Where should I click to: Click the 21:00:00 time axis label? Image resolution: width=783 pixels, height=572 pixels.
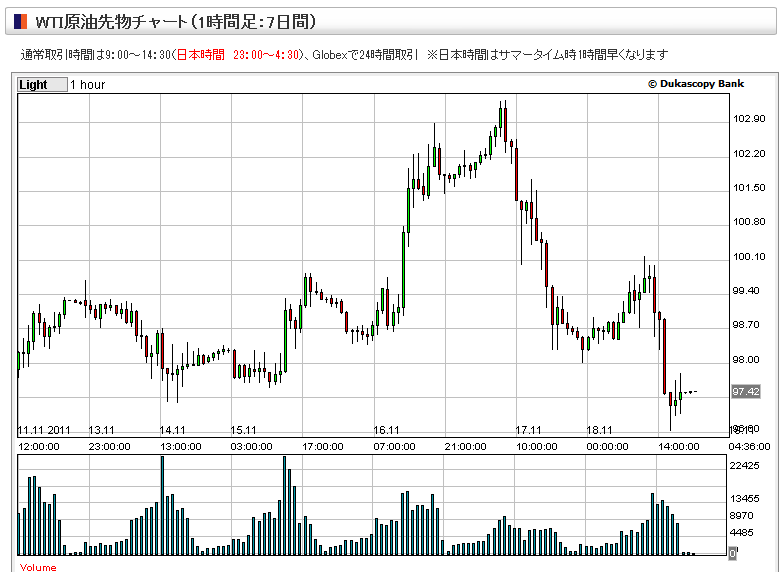465,446
